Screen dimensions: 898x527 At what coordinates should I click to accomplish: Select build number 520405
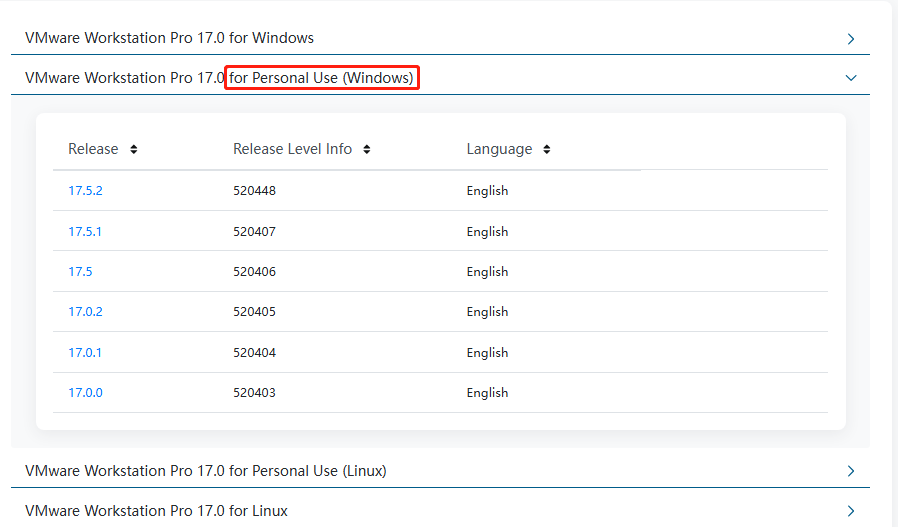tap(254, 312)
